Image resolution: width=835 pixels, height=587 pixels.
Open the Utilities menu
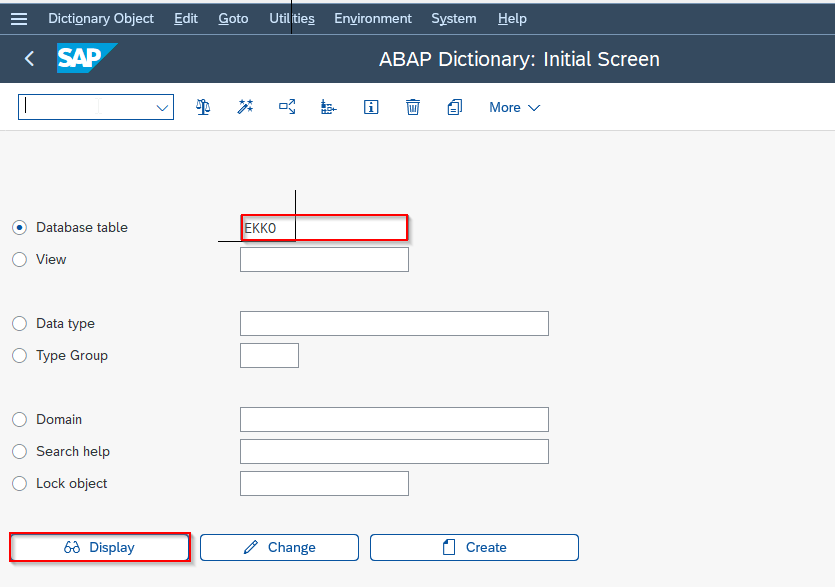[292, 18]
